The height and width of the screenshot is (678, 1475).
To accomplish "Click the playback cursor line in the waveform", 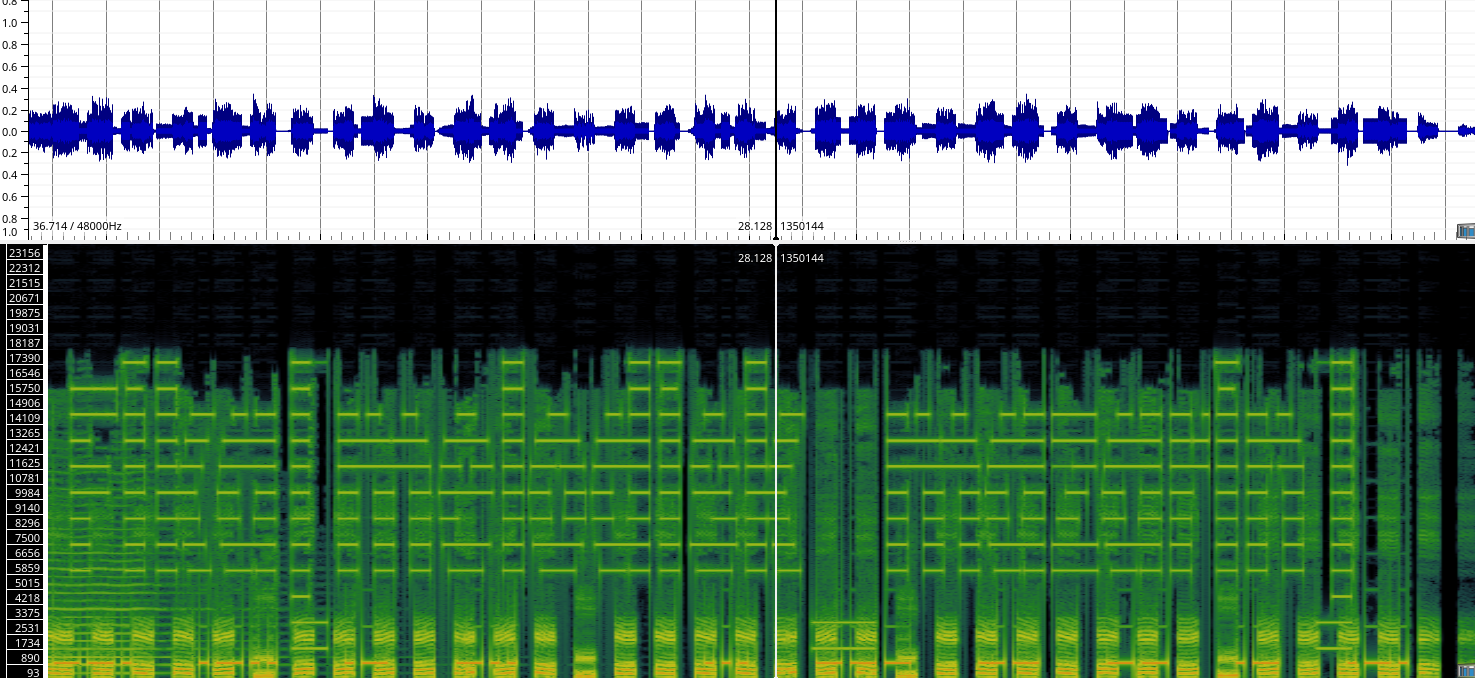I will tap(777, 120).
